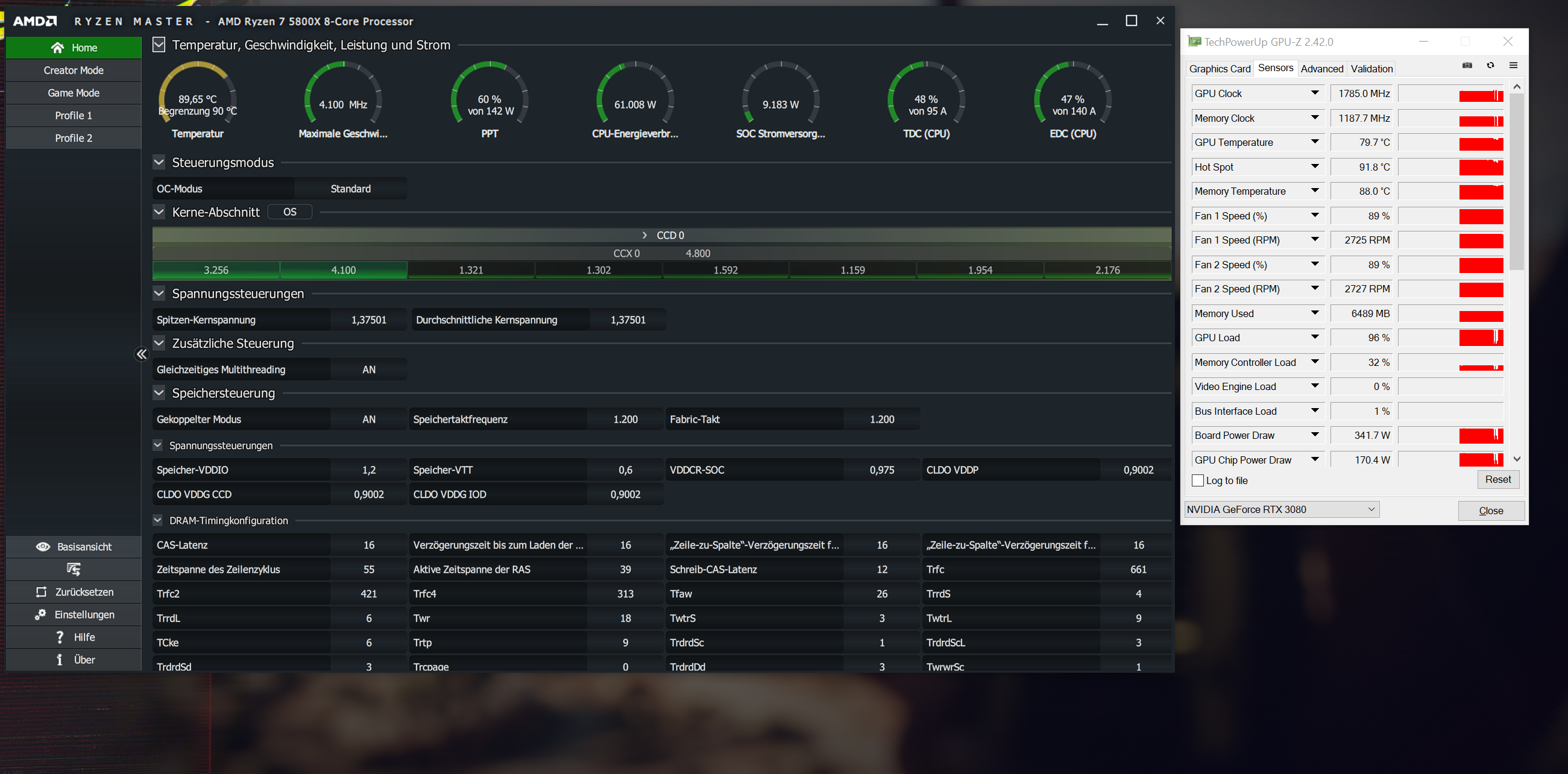Click the Zurücksetzen reset icon
The image size is (1568, 774).
point(42,591)
